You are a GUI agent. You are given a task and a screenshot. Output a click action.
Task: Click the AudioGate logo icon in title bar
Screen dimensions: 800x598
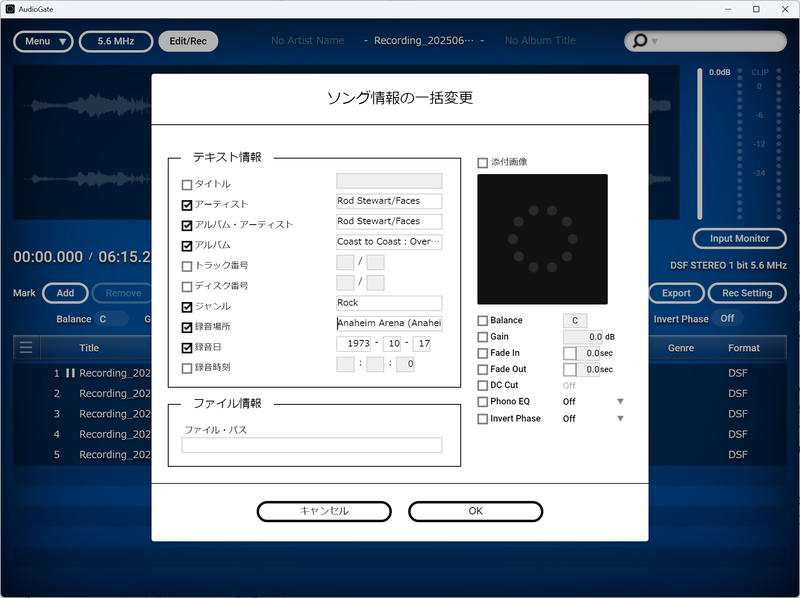click(11, 8)
